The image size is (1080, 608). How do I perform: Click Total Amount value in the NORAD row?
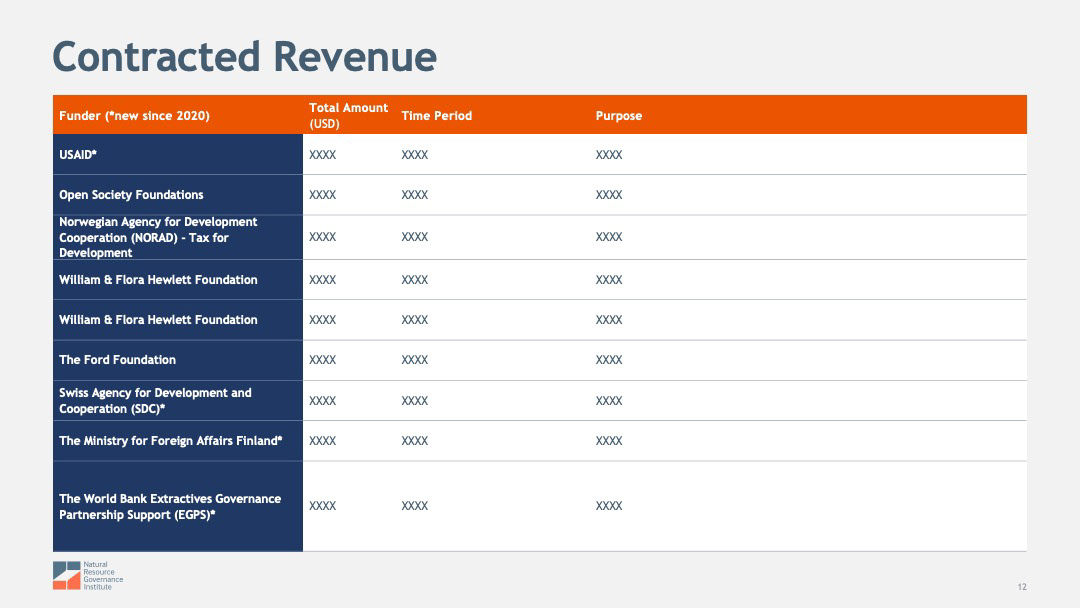pyautogui.click(x=322, y=237)
